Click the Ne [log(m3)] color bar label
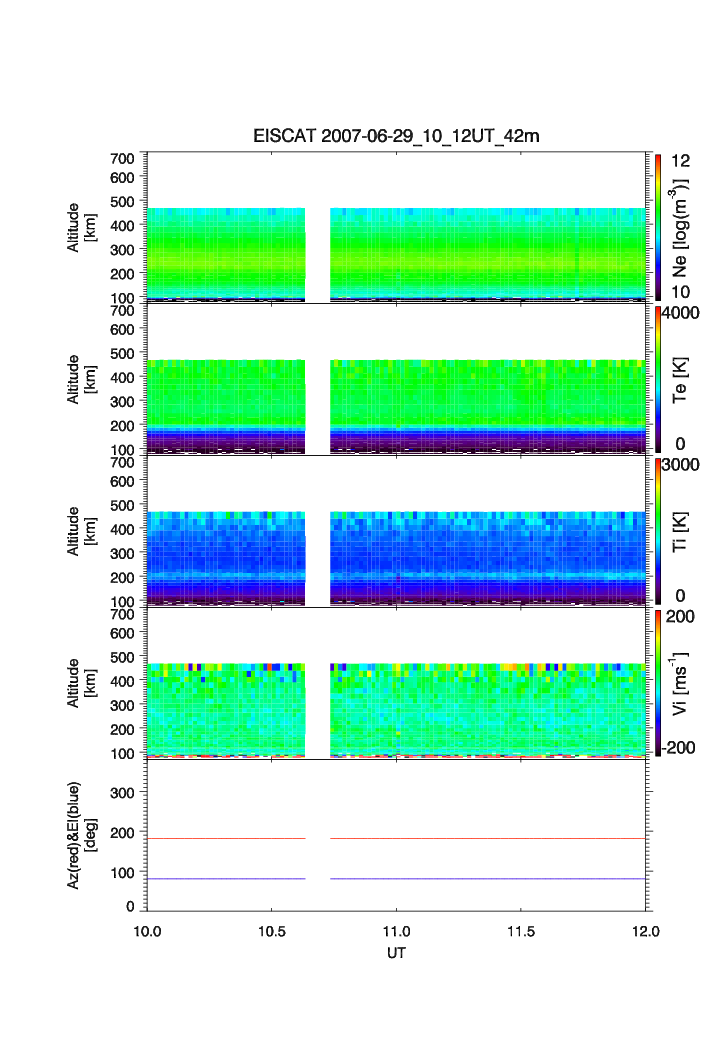This screenshot has height=1063, width=708. click(682, 227)
